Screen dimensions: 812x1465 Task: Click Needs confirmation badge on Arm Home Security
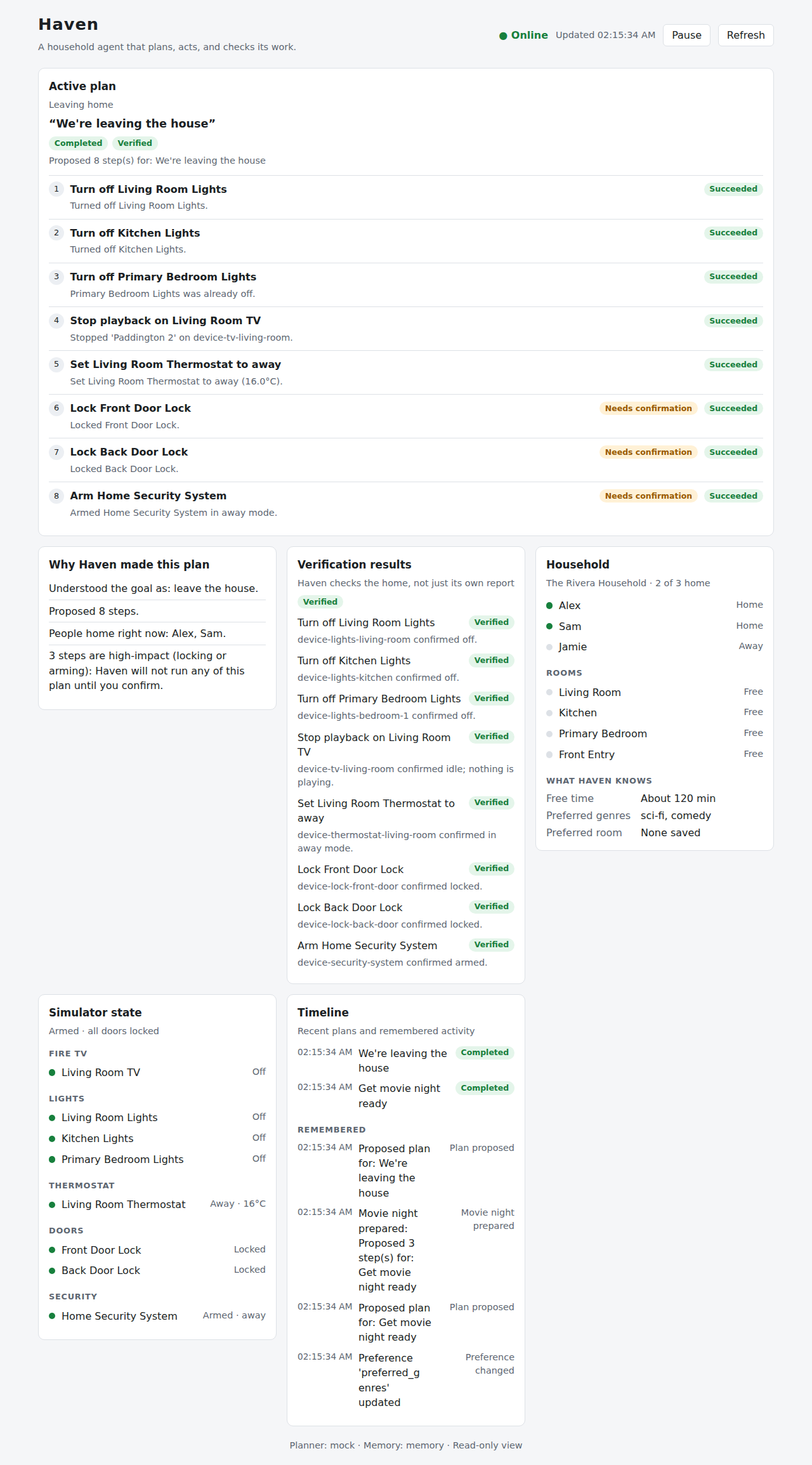point(648,496)
